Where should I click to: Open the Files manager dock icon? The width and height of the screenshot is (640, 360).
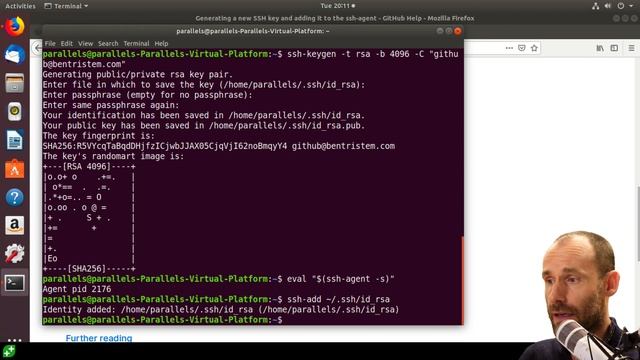click(x=15, y=83)
